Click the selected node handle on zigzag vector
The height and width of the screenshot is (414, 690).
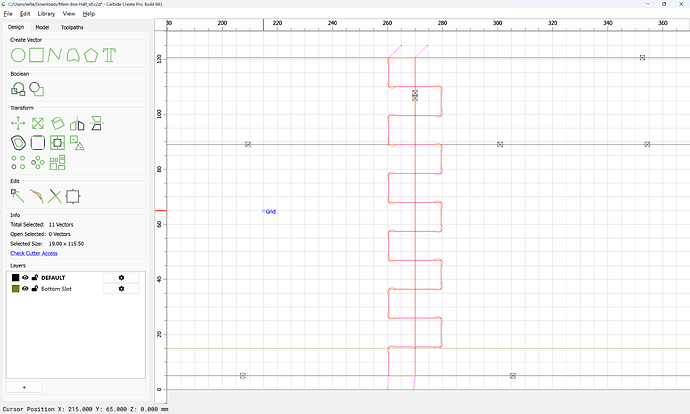coord(415,95)
